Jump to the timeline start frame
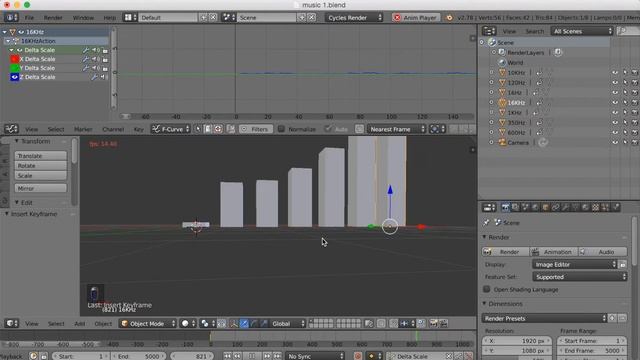The width and height of the screenshot is (640, 360). [227, 356]
